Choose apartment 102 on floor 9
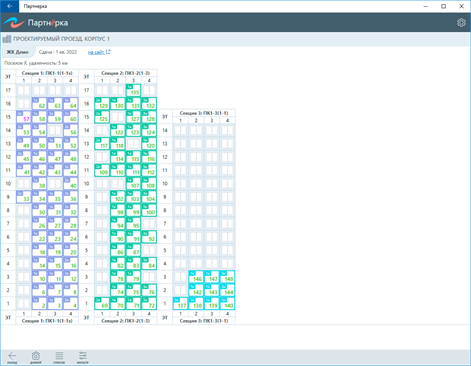 click(118, 197)
